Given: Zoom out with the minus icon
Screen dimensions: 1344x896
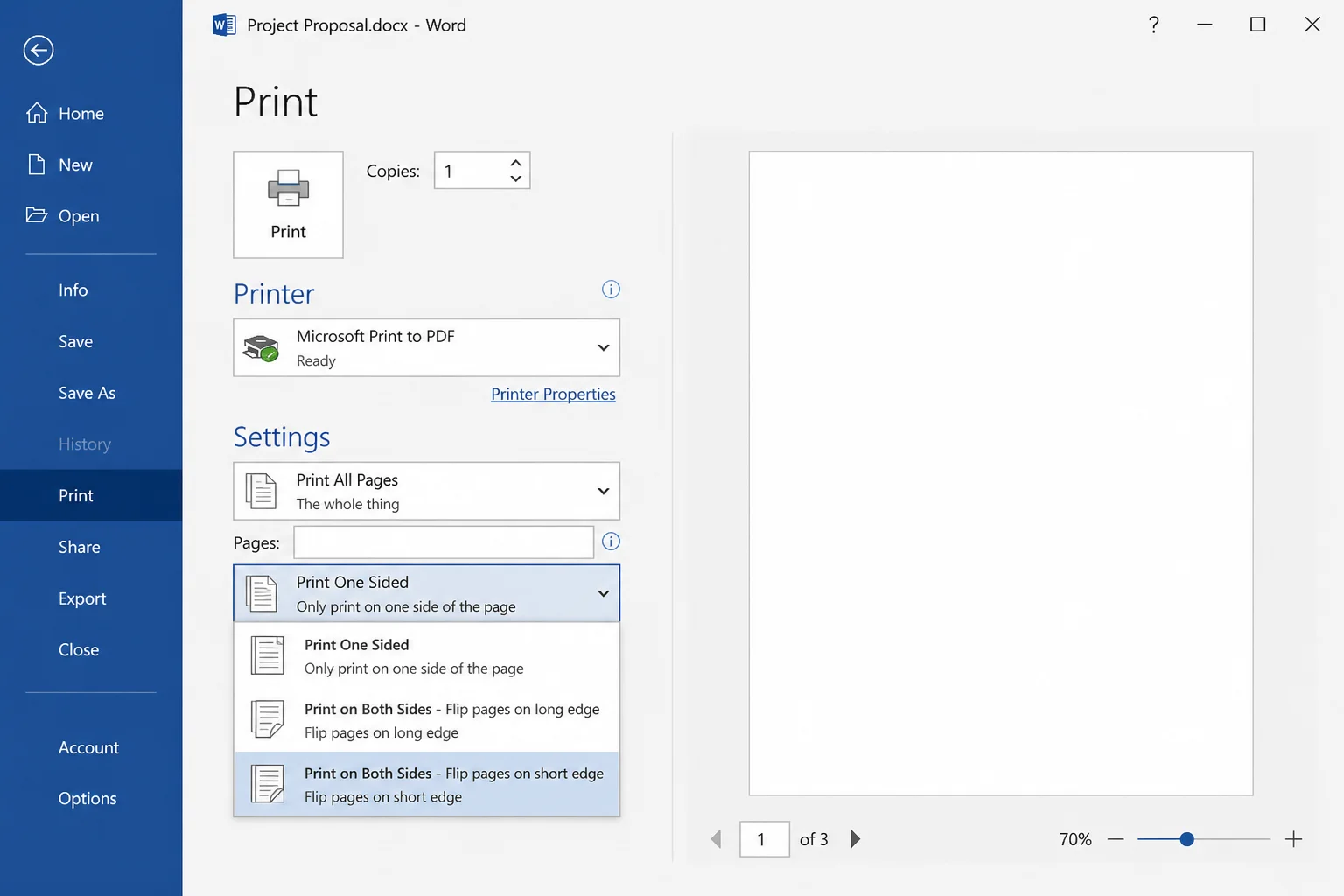Looking at the screenshot, I should [1116, 839].
